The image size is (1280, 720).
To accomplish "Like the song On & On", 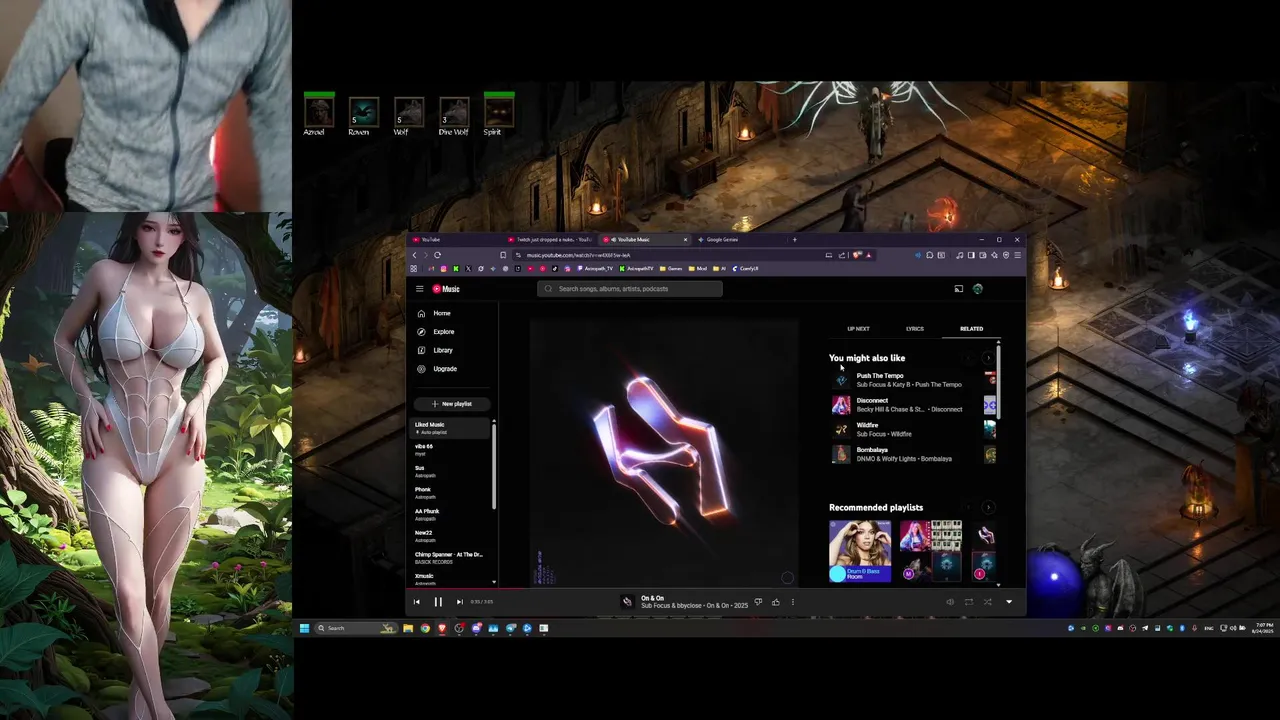I will (775, 602).
